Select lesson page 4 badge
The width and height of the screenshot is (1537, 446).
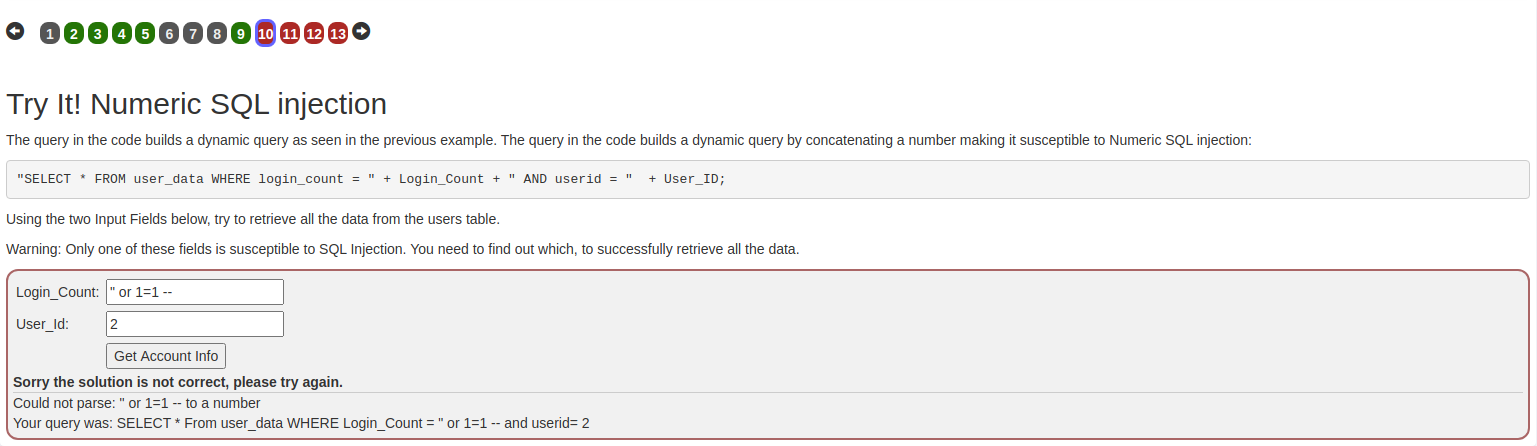click(121, 34)
